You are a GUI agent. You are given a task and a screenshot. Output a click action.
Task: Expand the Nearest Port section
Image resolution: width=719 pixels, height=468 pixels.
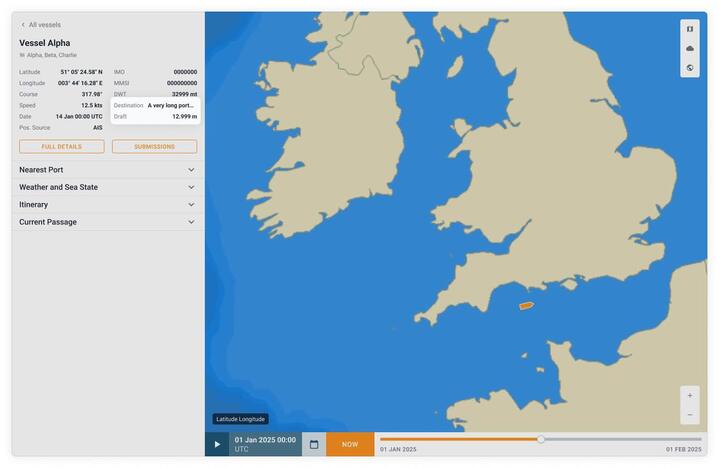pyautogui.click(x=107, y=170)
